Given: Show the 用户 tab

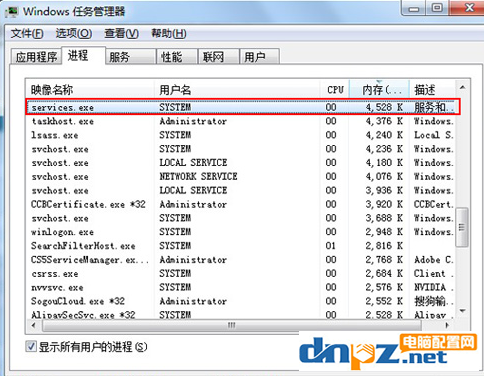Looking at the screenshot, I should click(x=259, y=57).
